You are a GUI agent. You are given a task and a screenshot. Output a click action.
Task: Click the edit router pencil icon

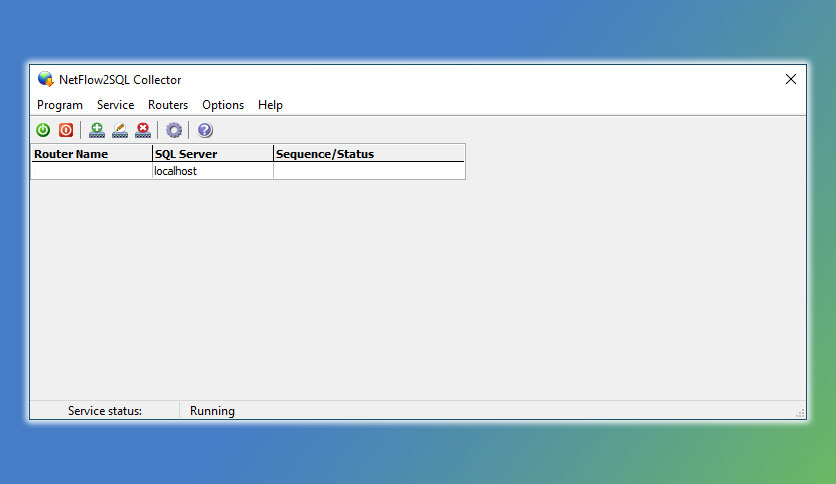pos(120,130)
